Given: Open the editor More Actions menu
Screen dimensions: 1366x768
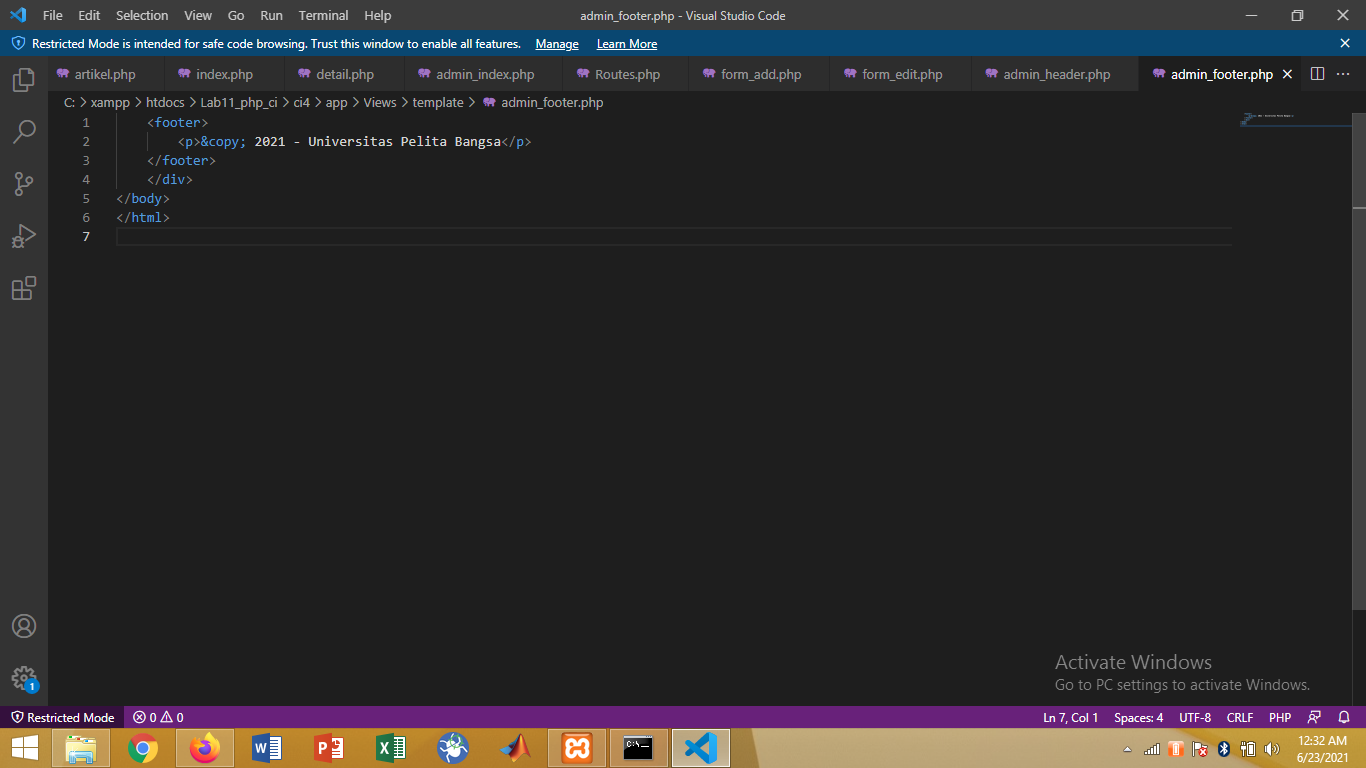Looking at the screenshot, I should pos(1344,73).
